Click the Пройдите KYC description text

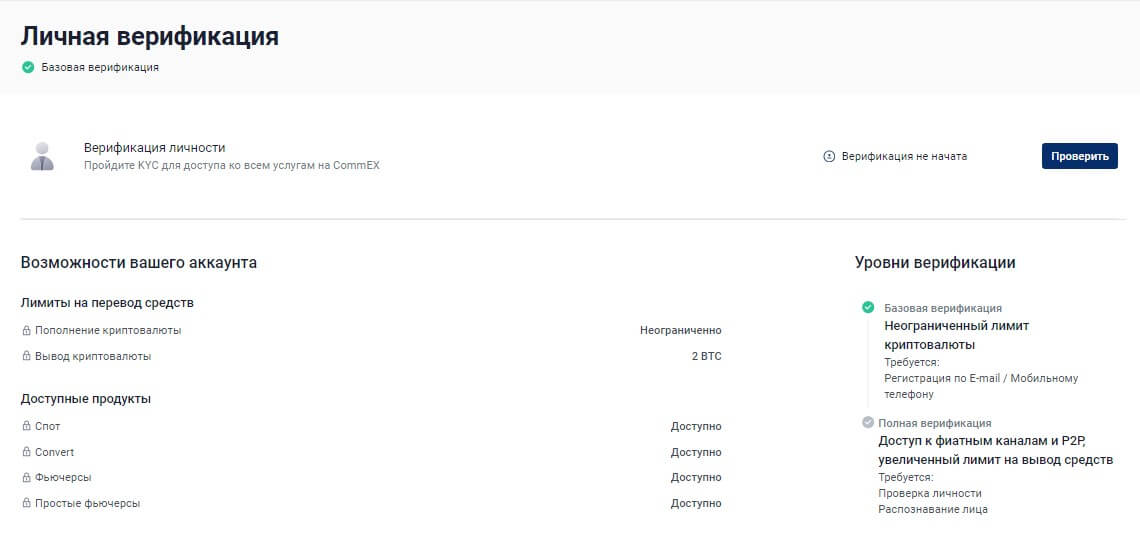click(231, 165)
